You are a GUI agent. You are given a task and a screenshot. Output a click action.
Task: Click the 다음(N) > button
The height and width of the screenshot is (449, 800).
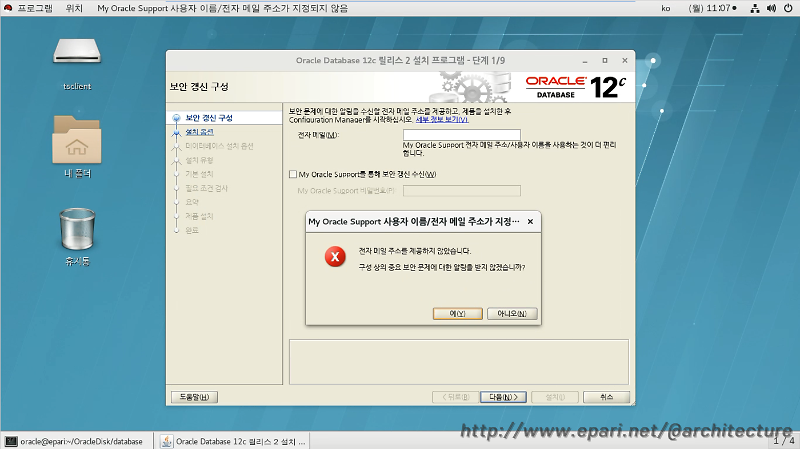coord(503,397)
